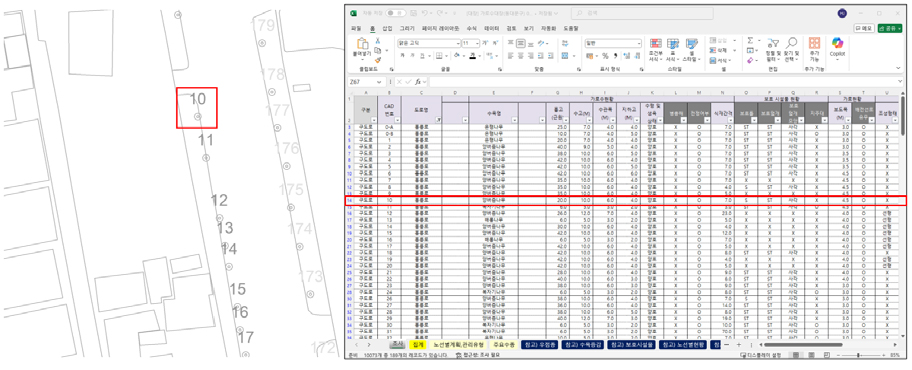
Task: Click the Insert Function fx icon
Action: pos(418,82)
